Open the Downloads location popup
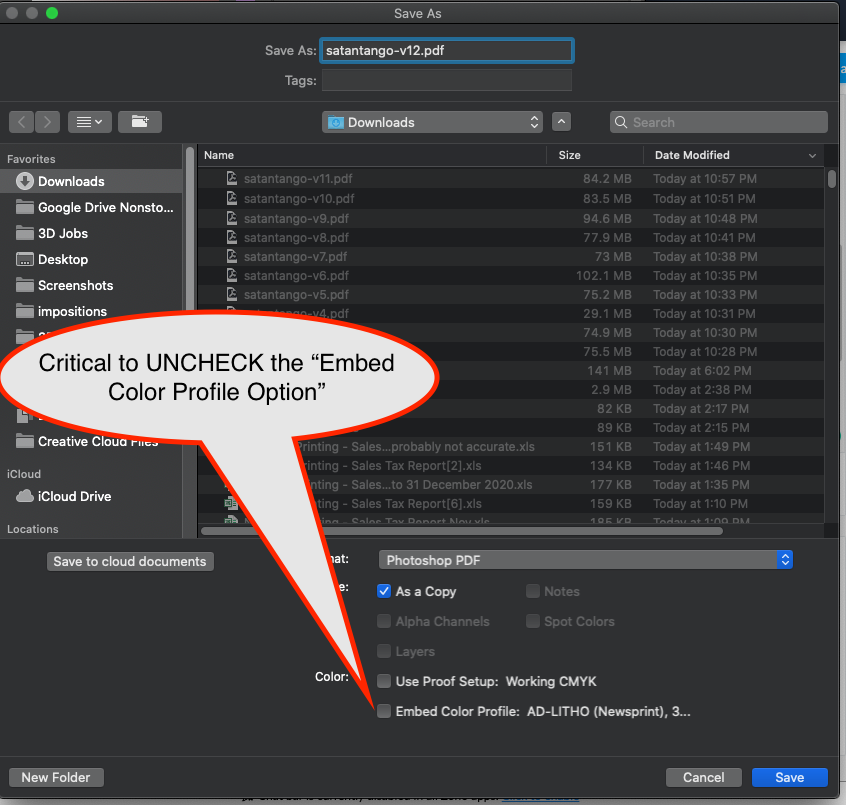Viewport: 846px width, 805px height. pyautogui.click(x=432, y=122)
